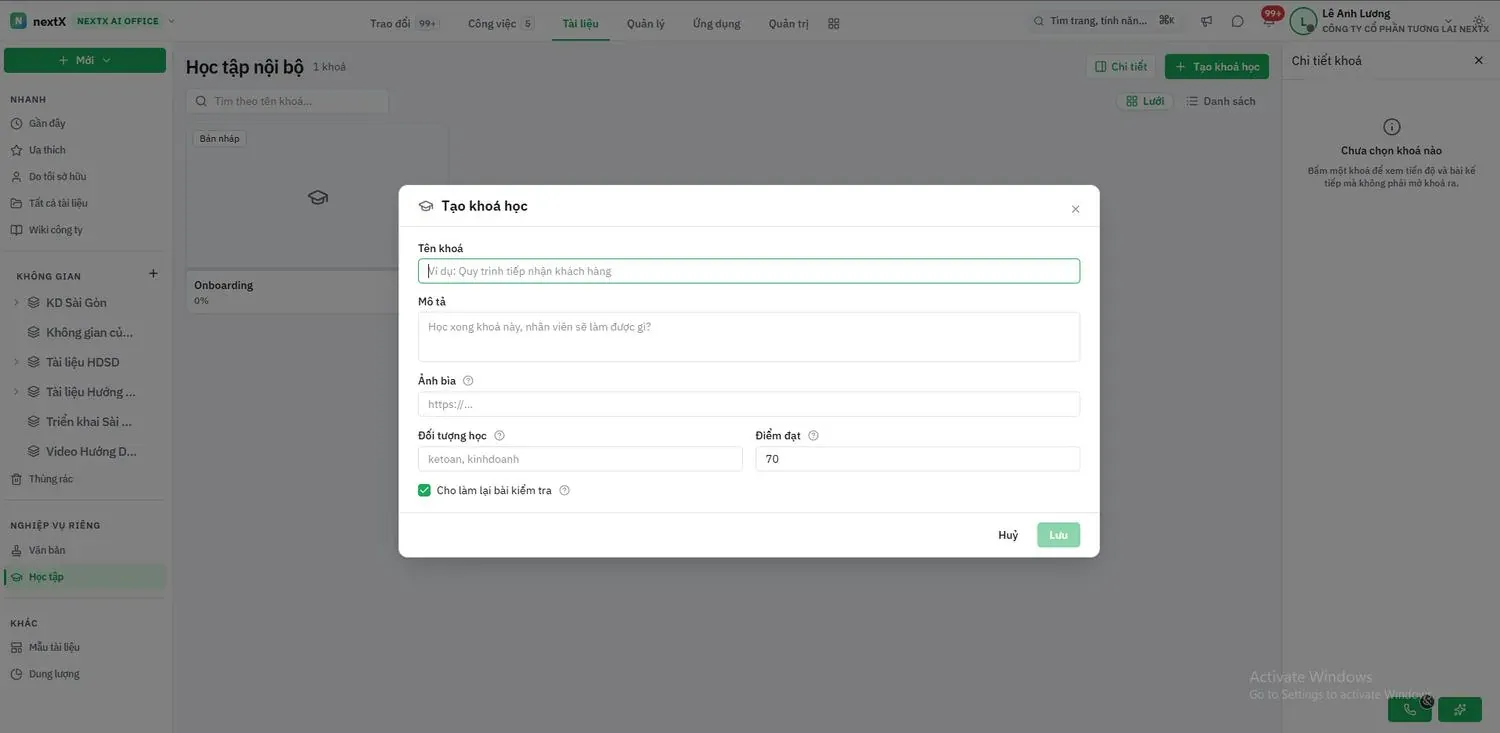Switch to Lưới grid view
This screenshot has width=1500, height=733.
pyautogui.click(x=1145, y=101)
